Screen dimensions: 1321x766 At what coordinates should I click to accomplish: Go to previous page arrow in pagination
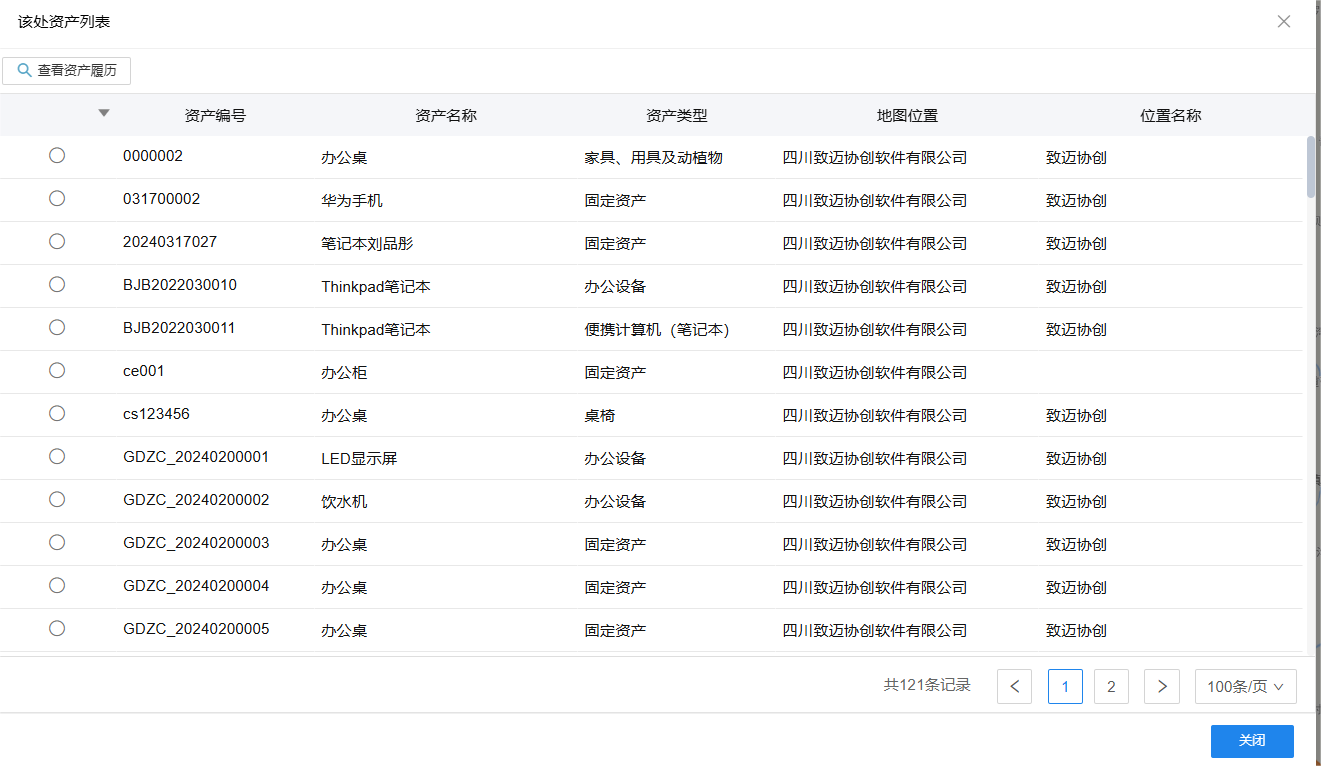click(x=1014, y=686)
